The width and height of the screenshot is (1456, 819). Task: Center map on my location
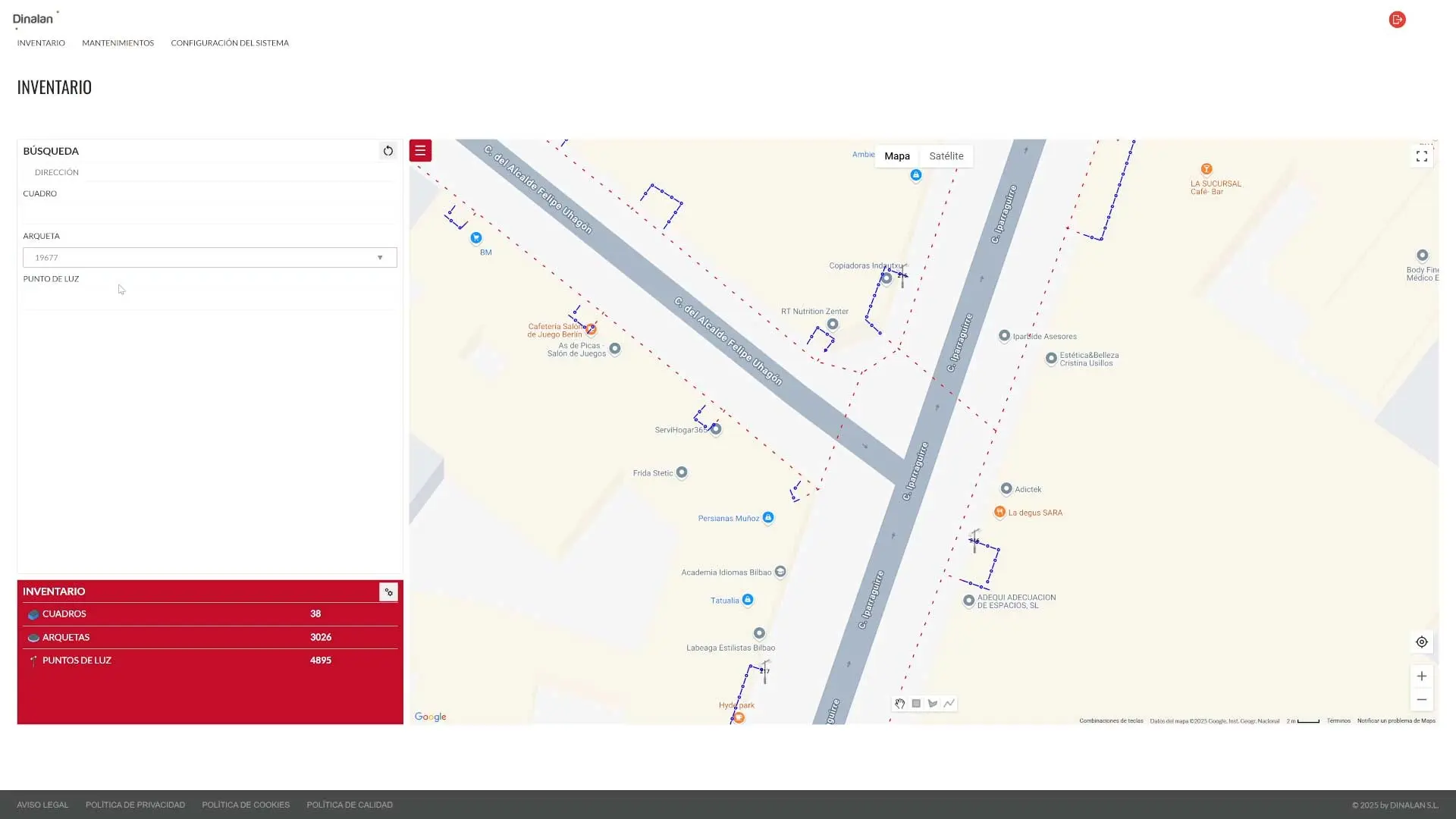point(1421,642)
